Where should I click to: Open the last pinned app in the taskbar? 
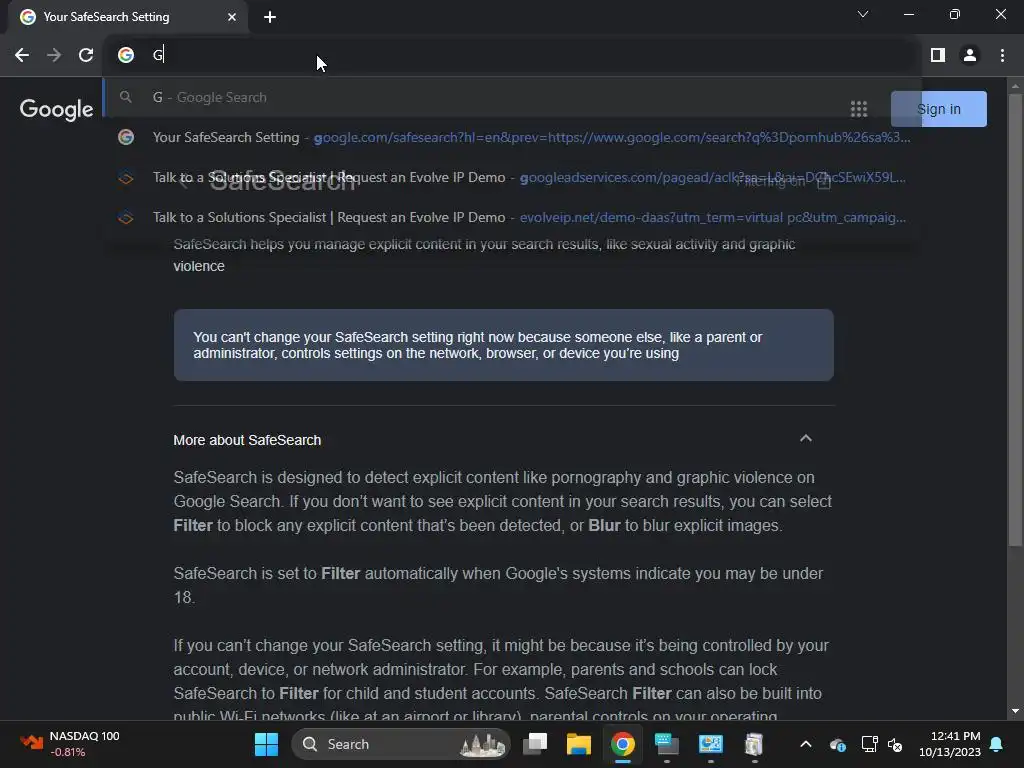(754, 744)
